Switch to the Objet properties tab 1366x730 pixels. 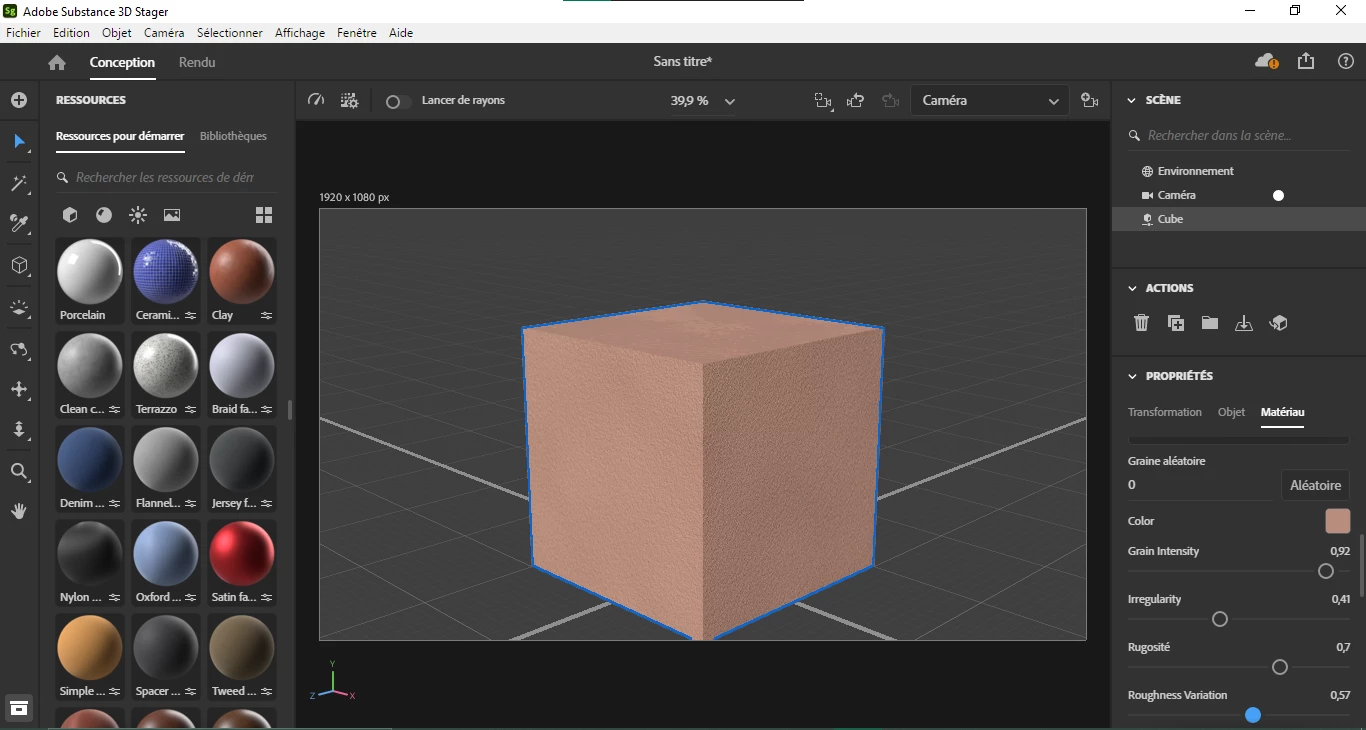(1231, 412)
